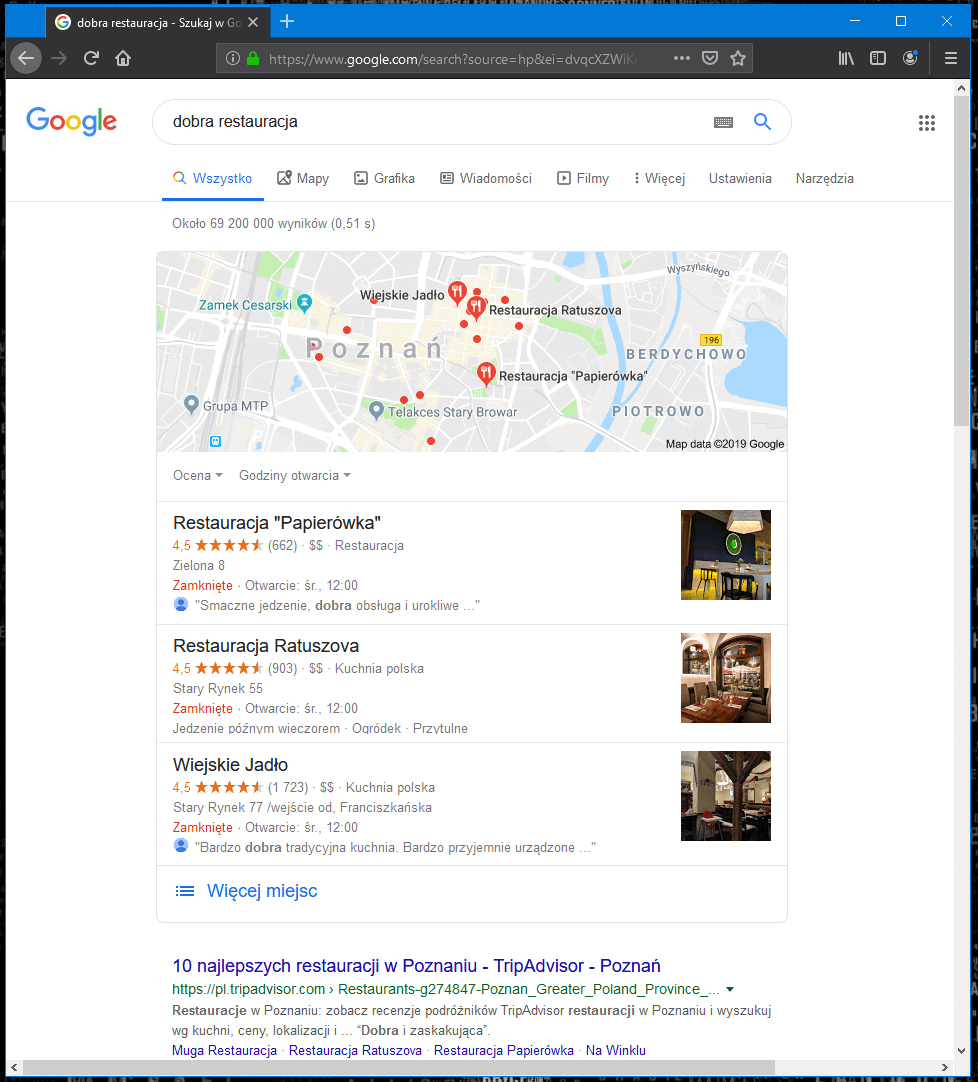Open TripAdvisor result options arrow
Viewport: 978px width, 1082px height.
[730, 990]
